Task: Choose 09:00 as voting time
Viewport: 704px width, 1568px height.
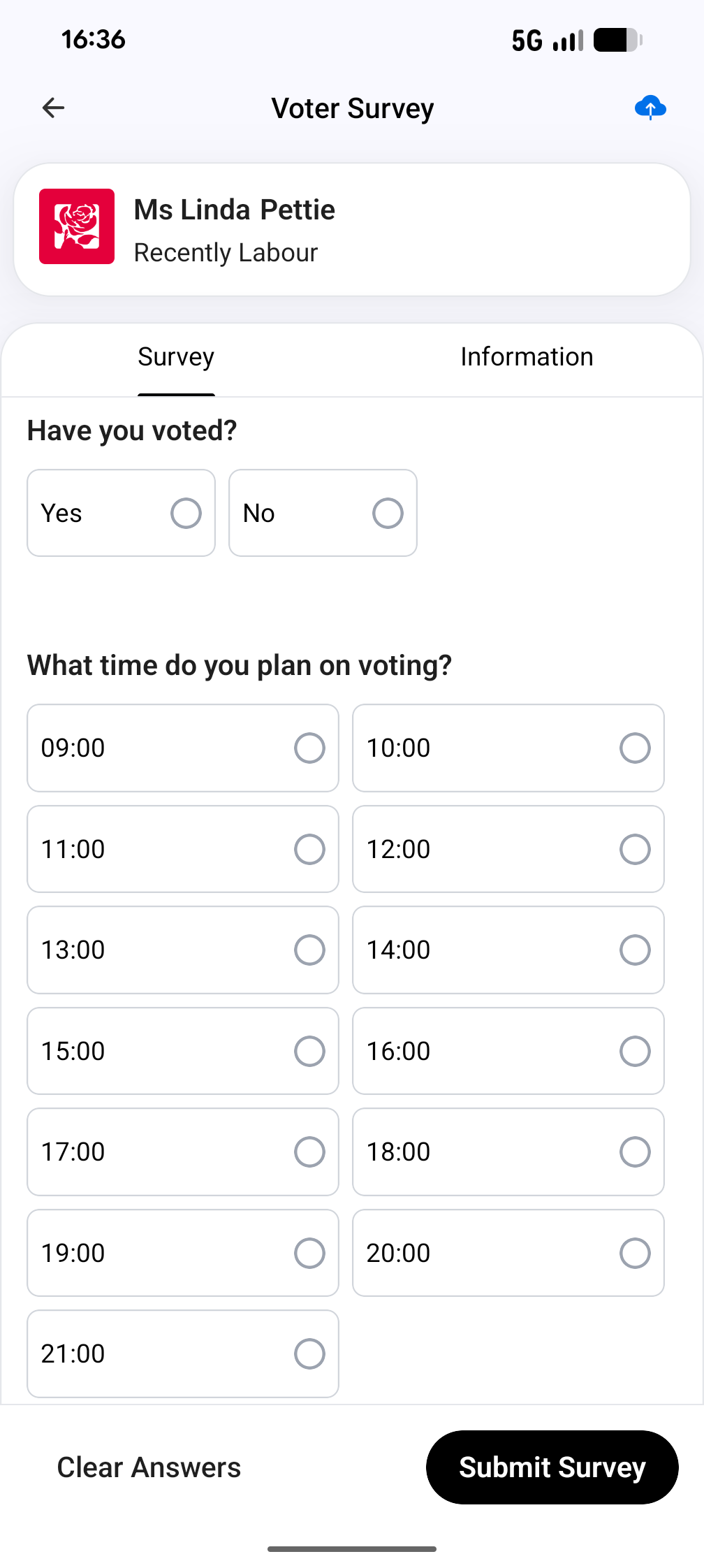Action: pyautogui.click(x=183, y=748)
